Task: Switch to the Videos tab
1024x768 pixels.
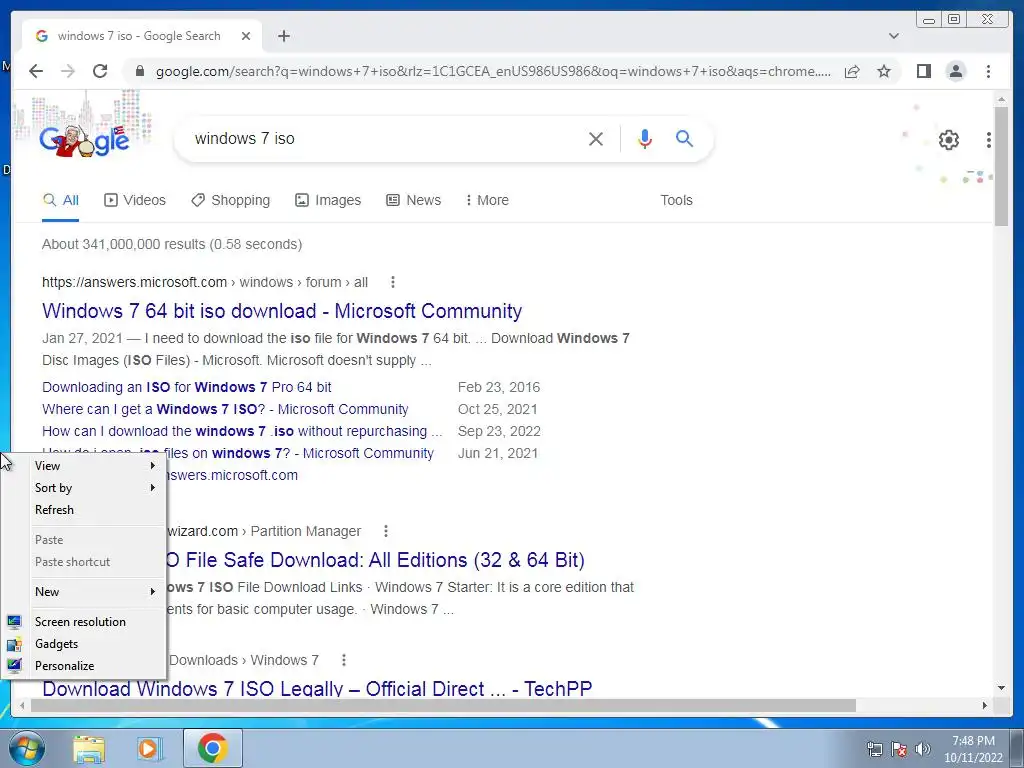Action: (x=135, y=200)
